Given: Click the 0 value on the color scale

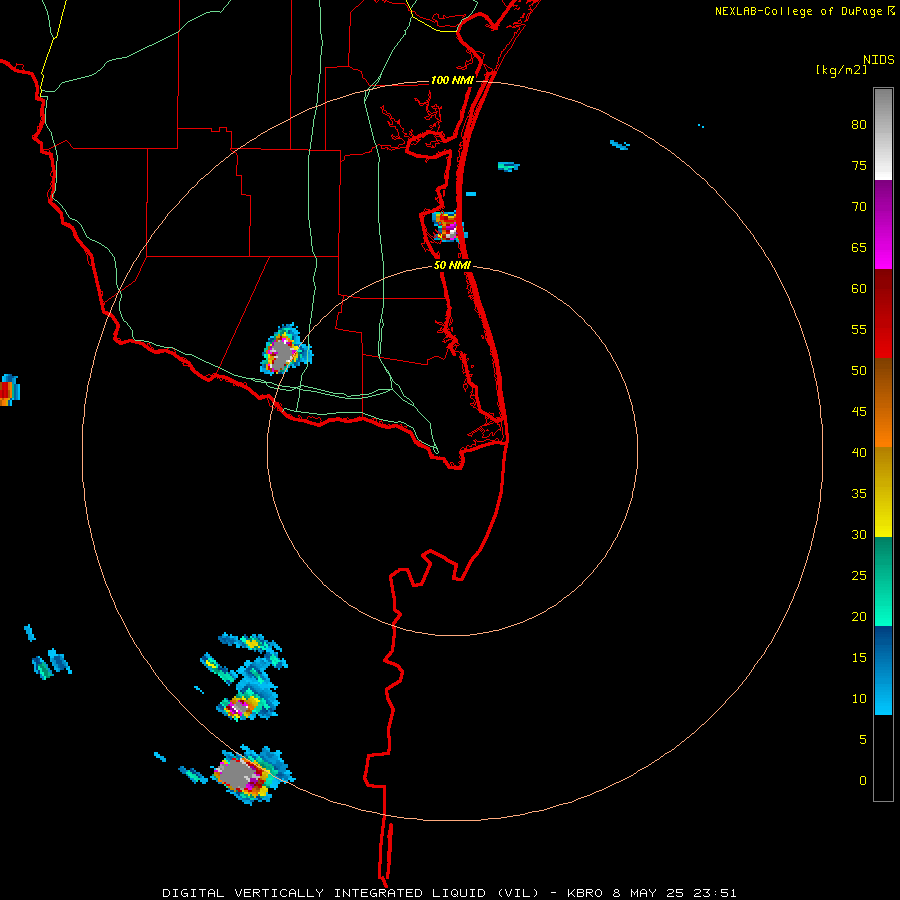Looking at the screenshot, I should pos(863,781).
